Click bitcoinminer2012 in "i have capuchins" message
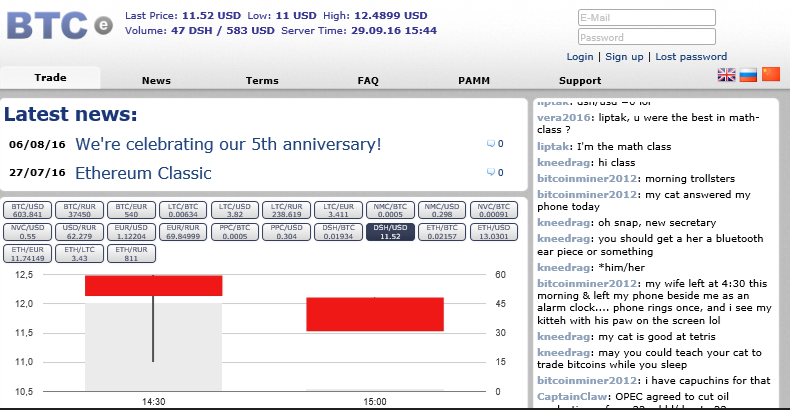790x410 pixels. (x=587, y=380)
